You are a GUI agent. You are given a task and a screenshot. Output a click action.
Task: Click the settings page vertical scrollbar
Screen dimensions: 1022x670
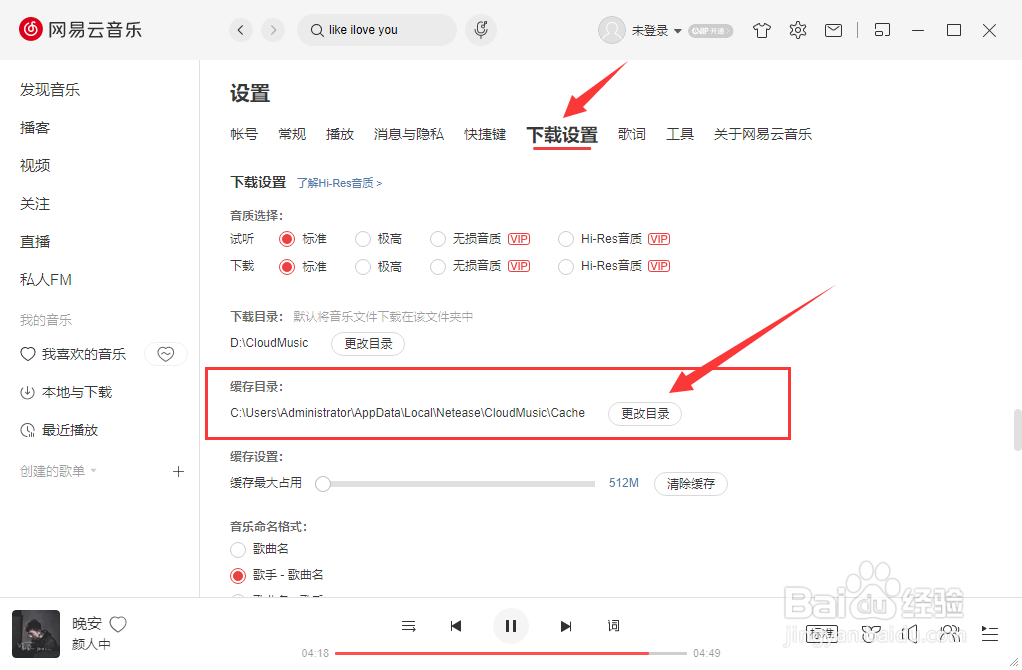[x=1017, y=430]
